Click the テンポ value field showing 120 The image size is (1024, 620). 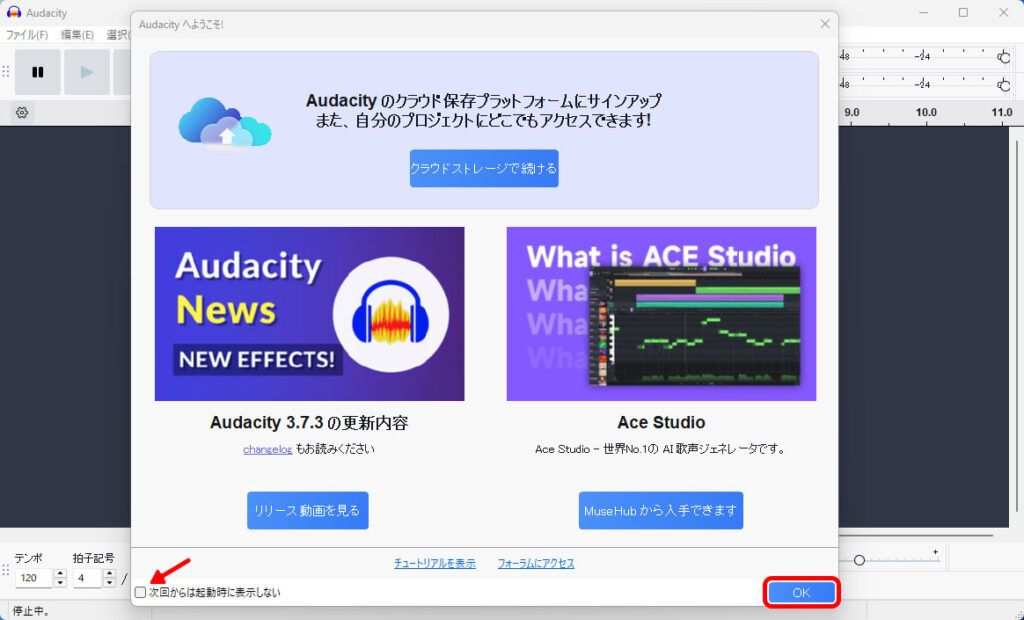34,578
